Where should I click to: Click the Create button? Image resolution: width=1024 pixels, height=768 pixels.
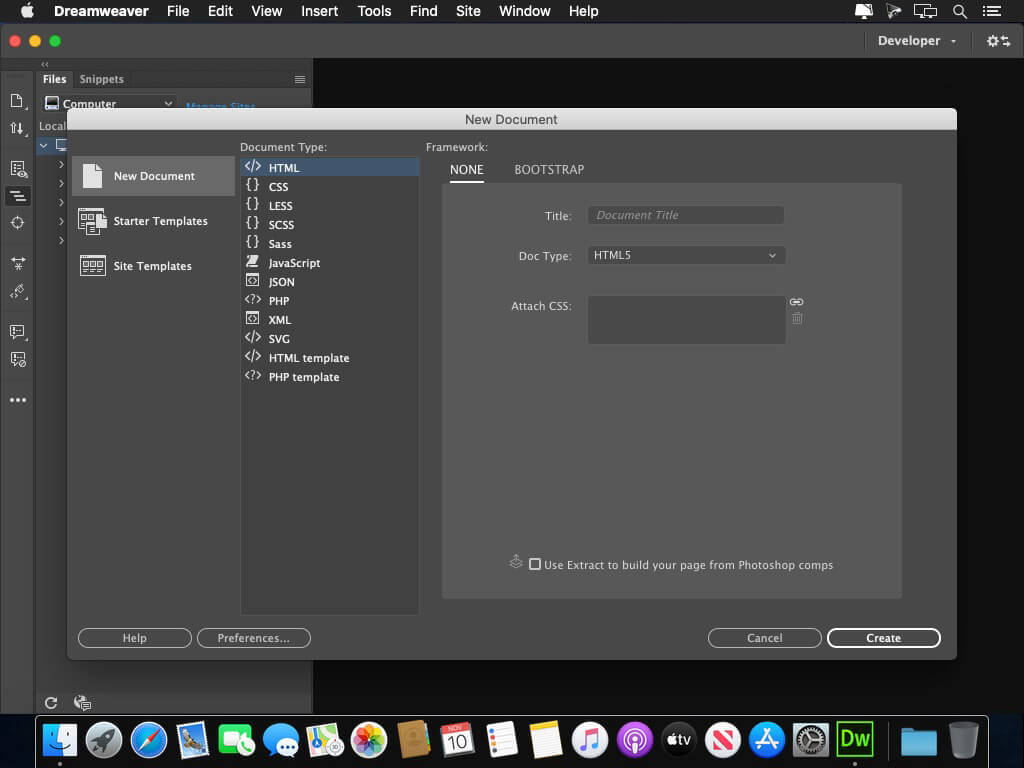883,638
